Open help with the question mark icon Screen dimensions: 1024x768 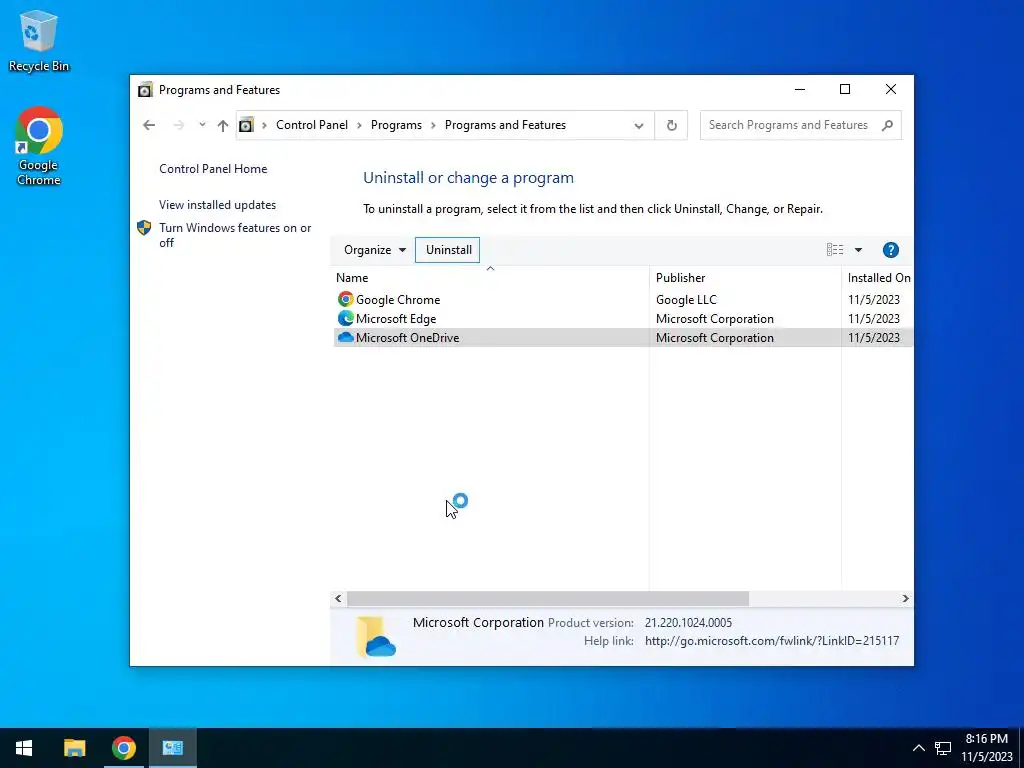tap(890, 250)
